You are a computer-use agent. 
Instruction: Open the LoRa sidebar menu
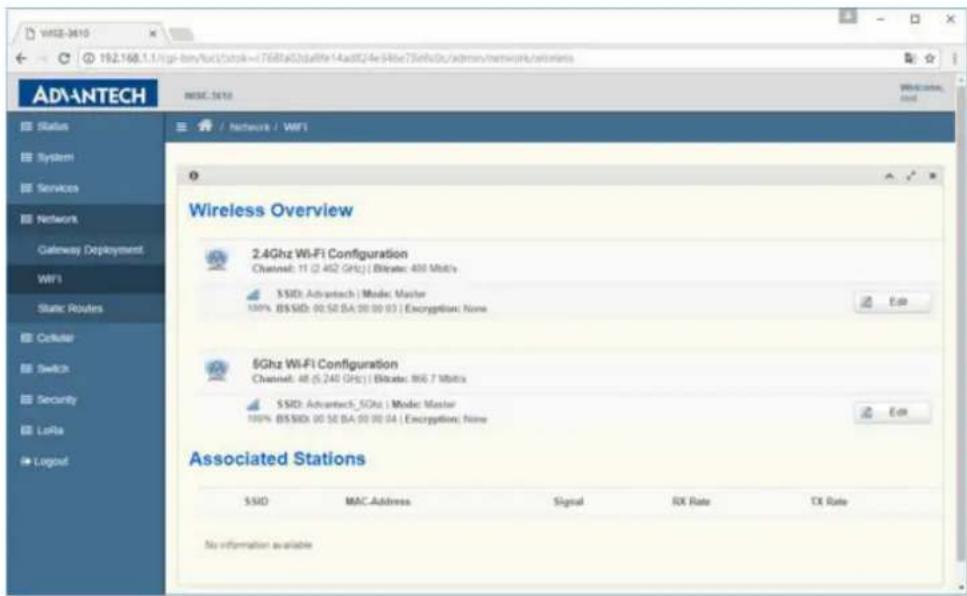[x=50, y=431]
